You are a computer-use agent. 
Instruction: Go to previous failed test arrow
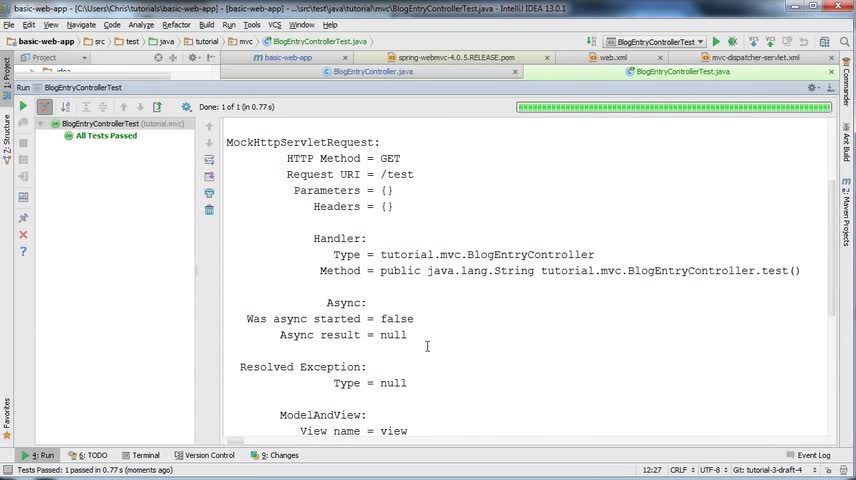(123, 107)
